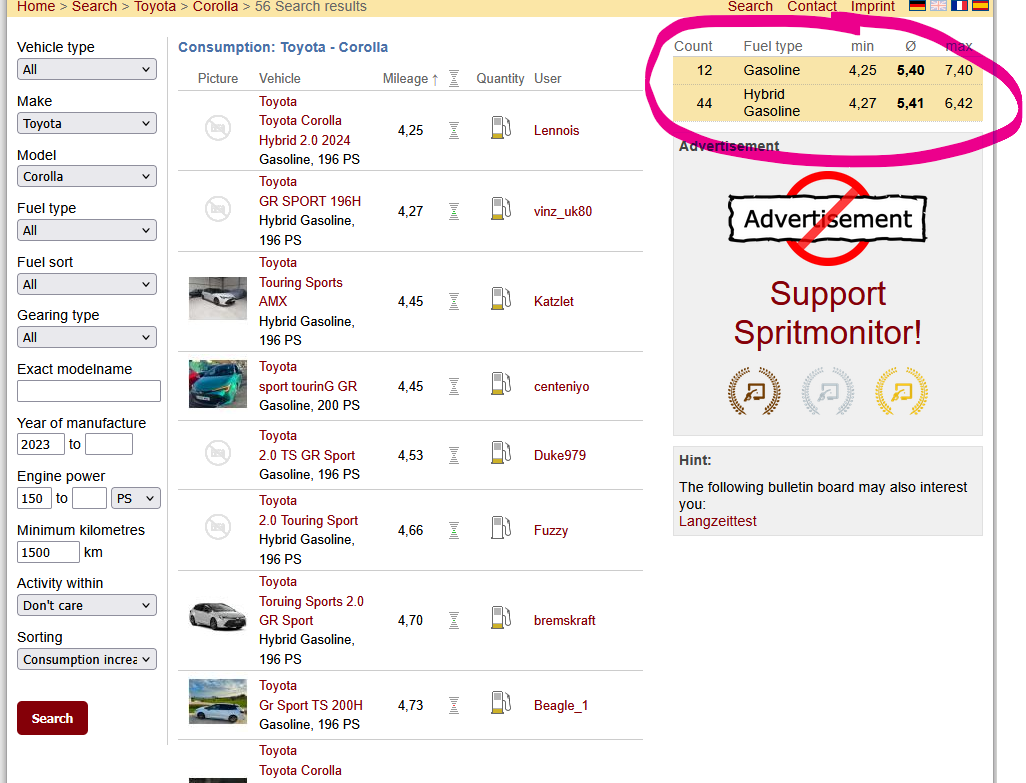1026x783 pixels.
Task: Open user Lennois's profile link
Action: pos(557,130)
